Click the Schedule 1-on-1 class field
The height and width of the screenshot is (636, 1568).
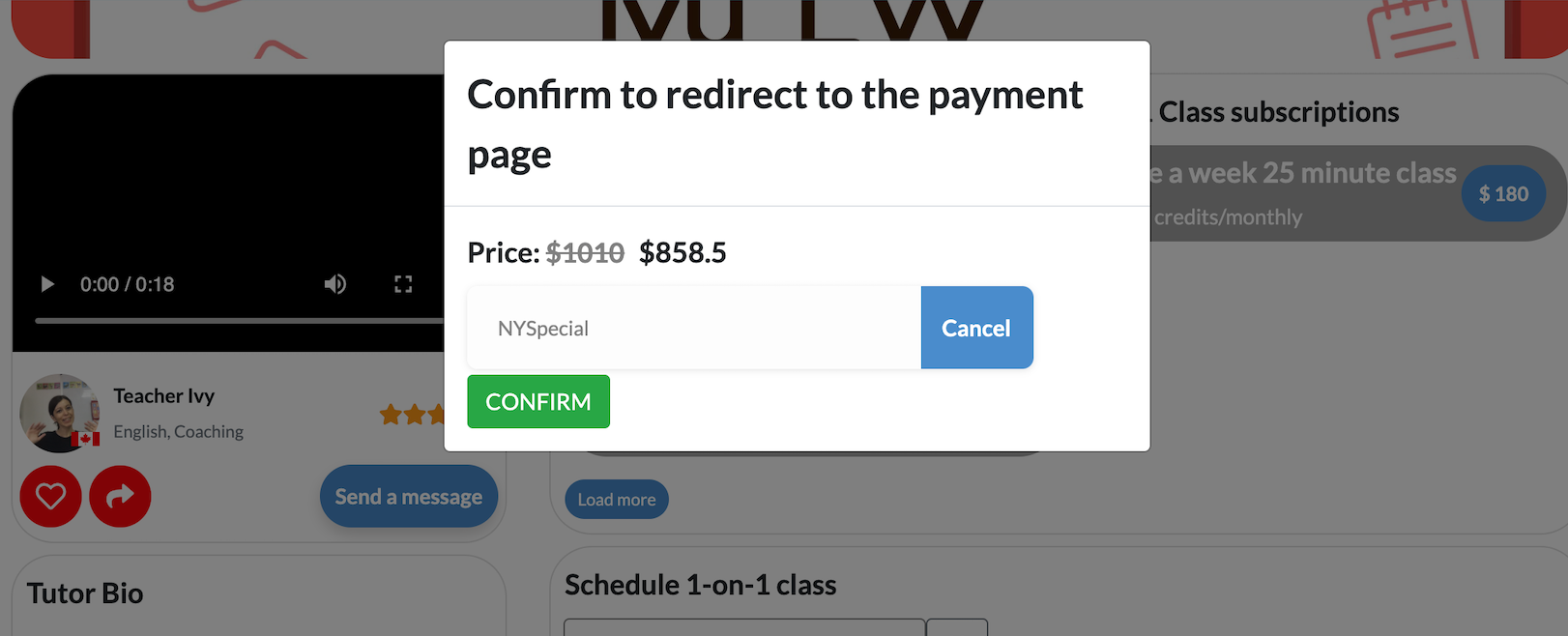click(x=744, y=627)
